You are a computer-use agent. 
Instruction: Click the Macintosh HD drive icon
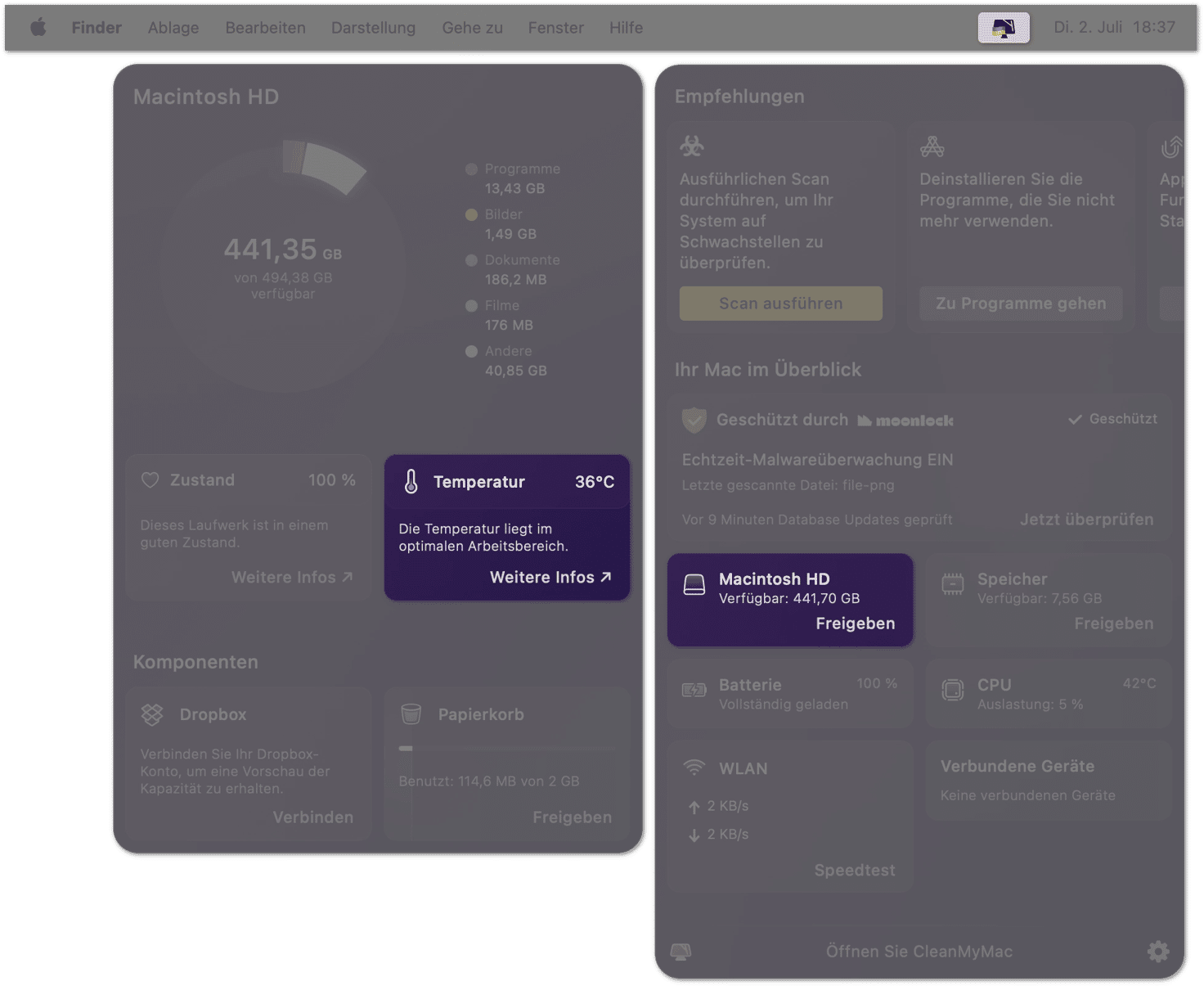[x=694, y=584]
